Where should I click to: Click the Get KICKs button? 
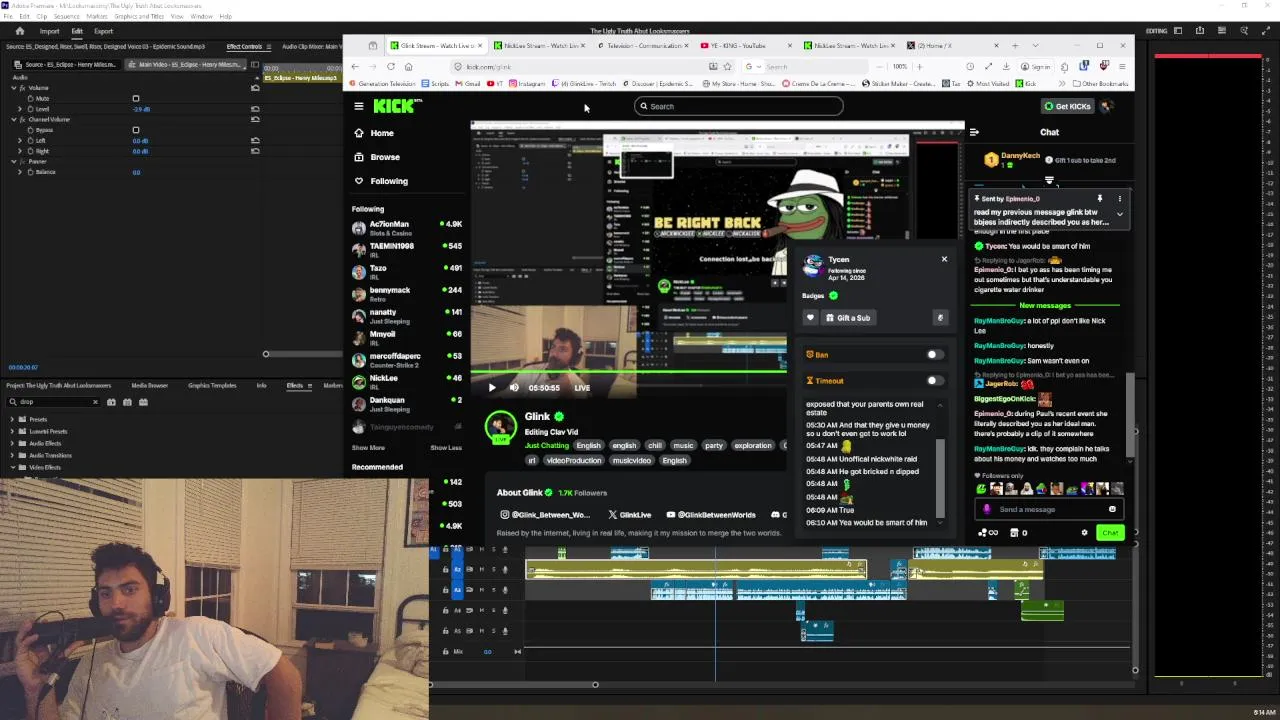1067,106
